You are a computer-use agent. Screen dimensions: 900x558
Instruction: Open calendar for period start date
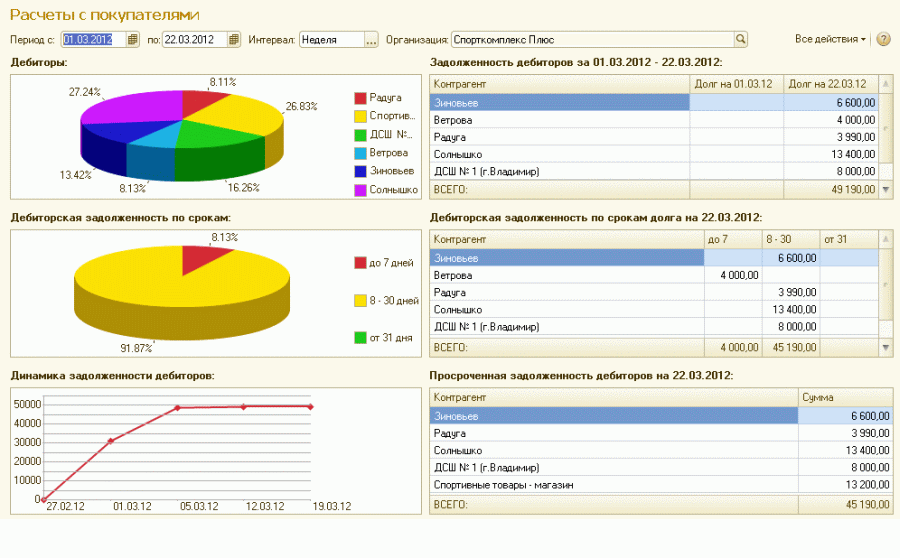[x=133, y=40]
